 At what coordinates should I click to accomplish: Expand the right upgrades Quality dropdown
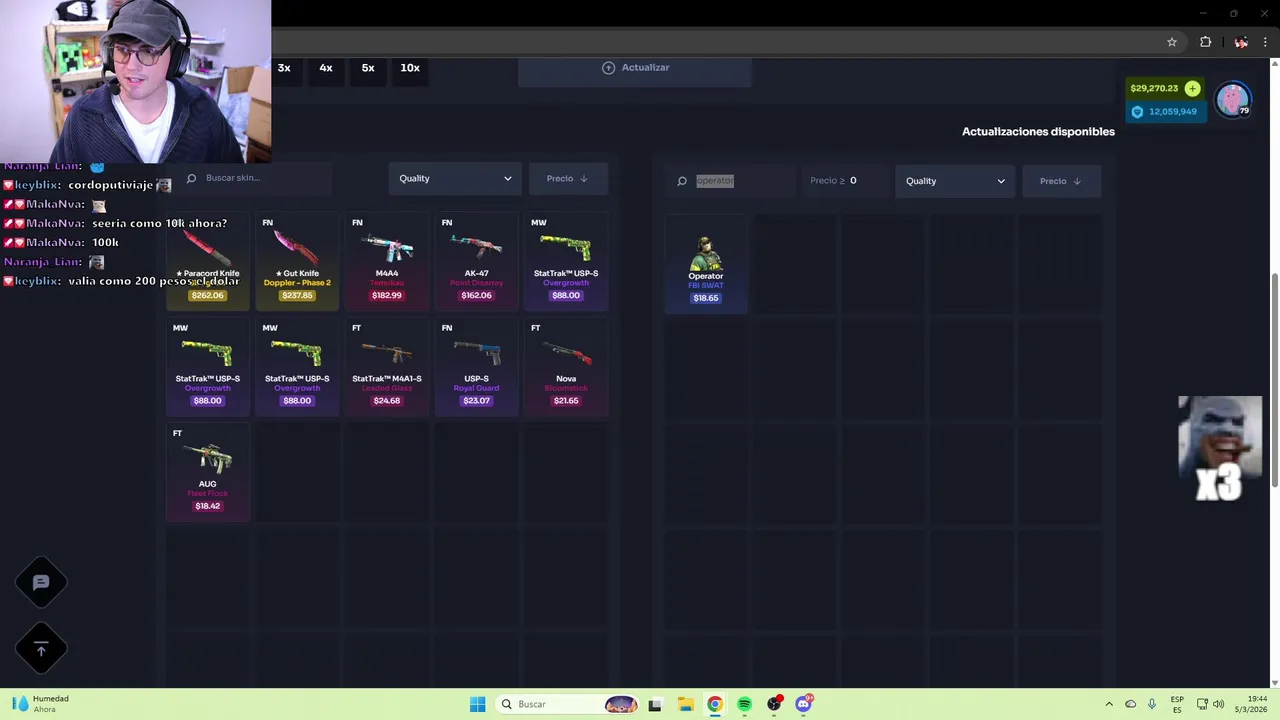[955, 181]
